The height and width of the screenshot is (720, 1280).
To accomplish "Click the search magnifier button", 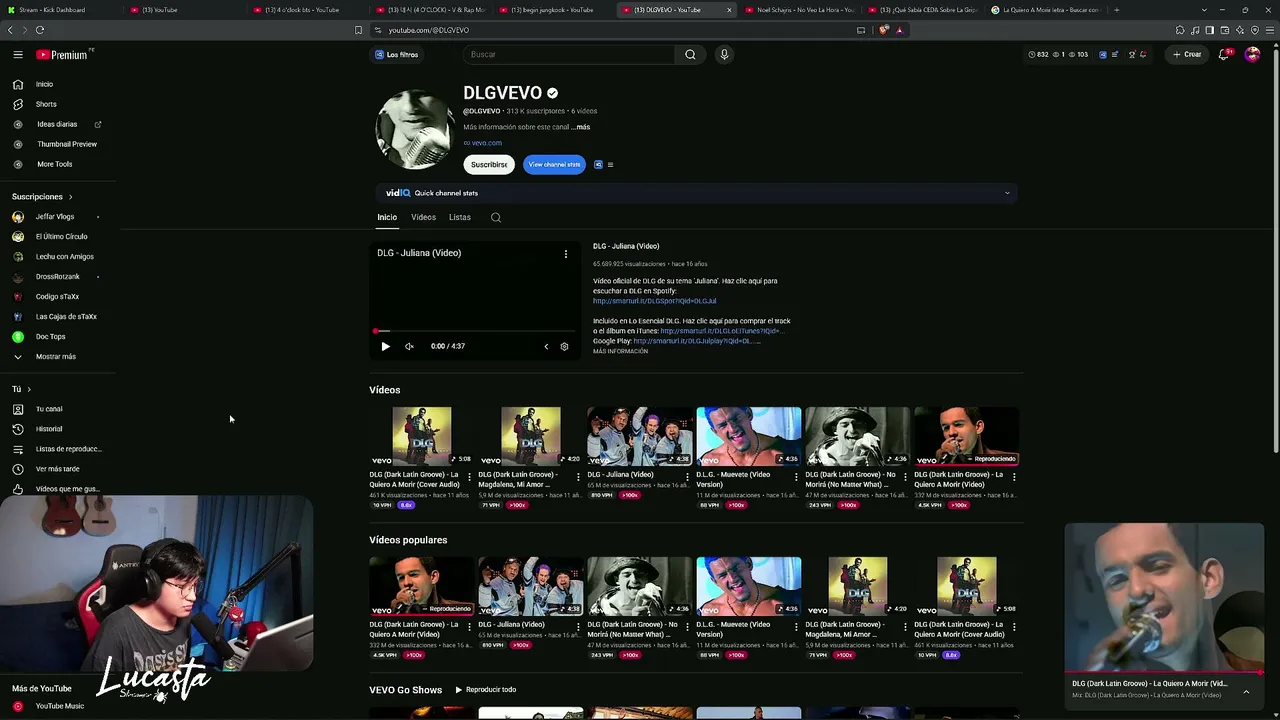I will [x=690, y=55].
